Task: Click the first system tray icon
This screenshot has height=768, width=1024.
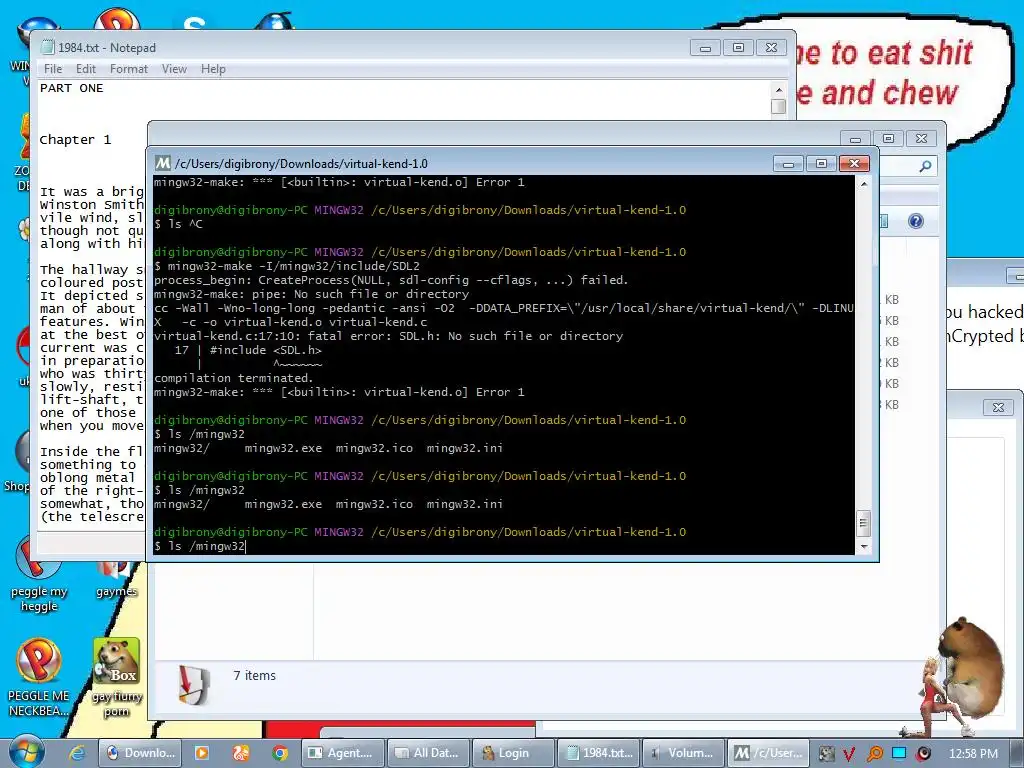Action: (x=827, y=754)
